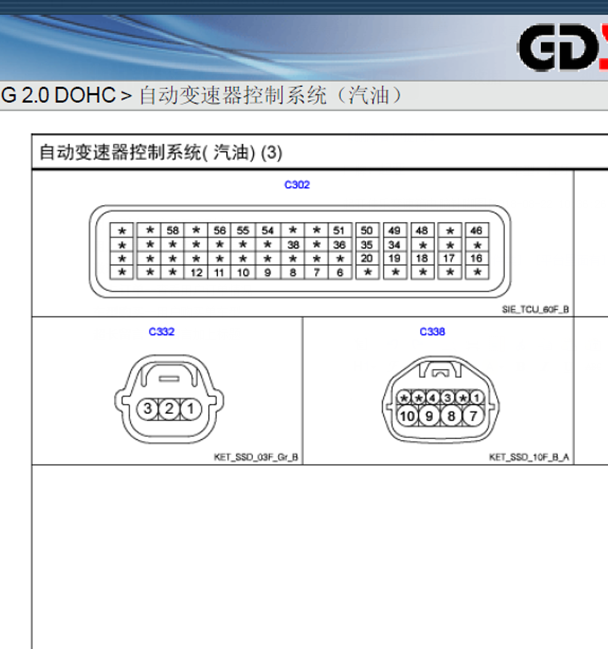Click pin 8 of the C338 connector
This screenshot has height=649, width=608.
tap(451, 416)
